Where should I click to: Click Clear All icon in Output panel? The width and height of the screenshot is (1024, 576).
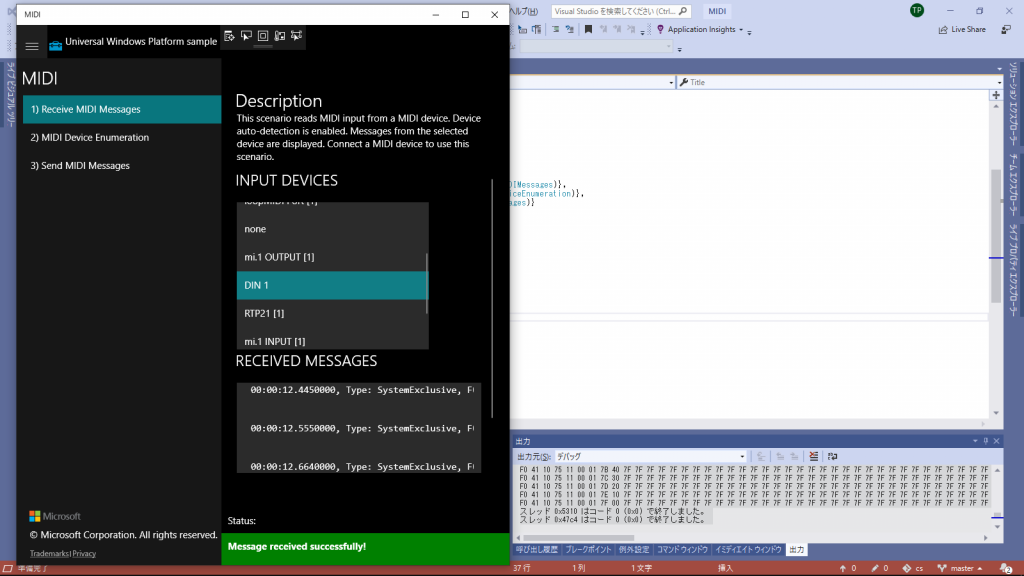click(814, 456)
